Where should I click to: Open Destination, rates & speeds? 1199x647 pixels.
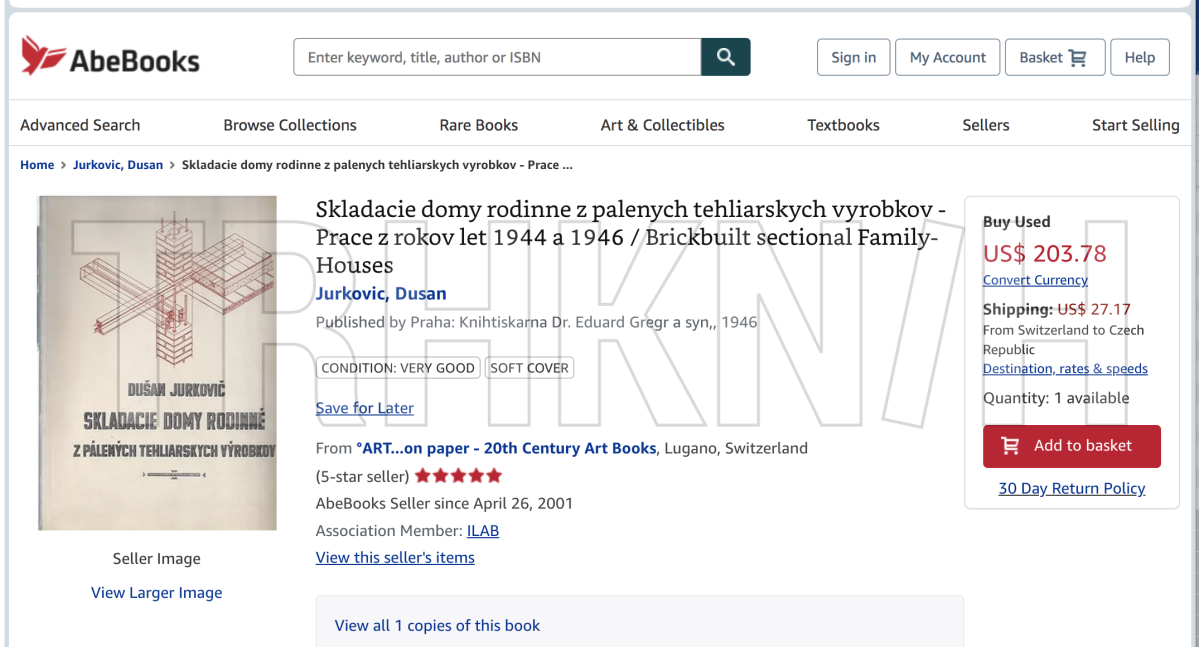pos(1065,369)
